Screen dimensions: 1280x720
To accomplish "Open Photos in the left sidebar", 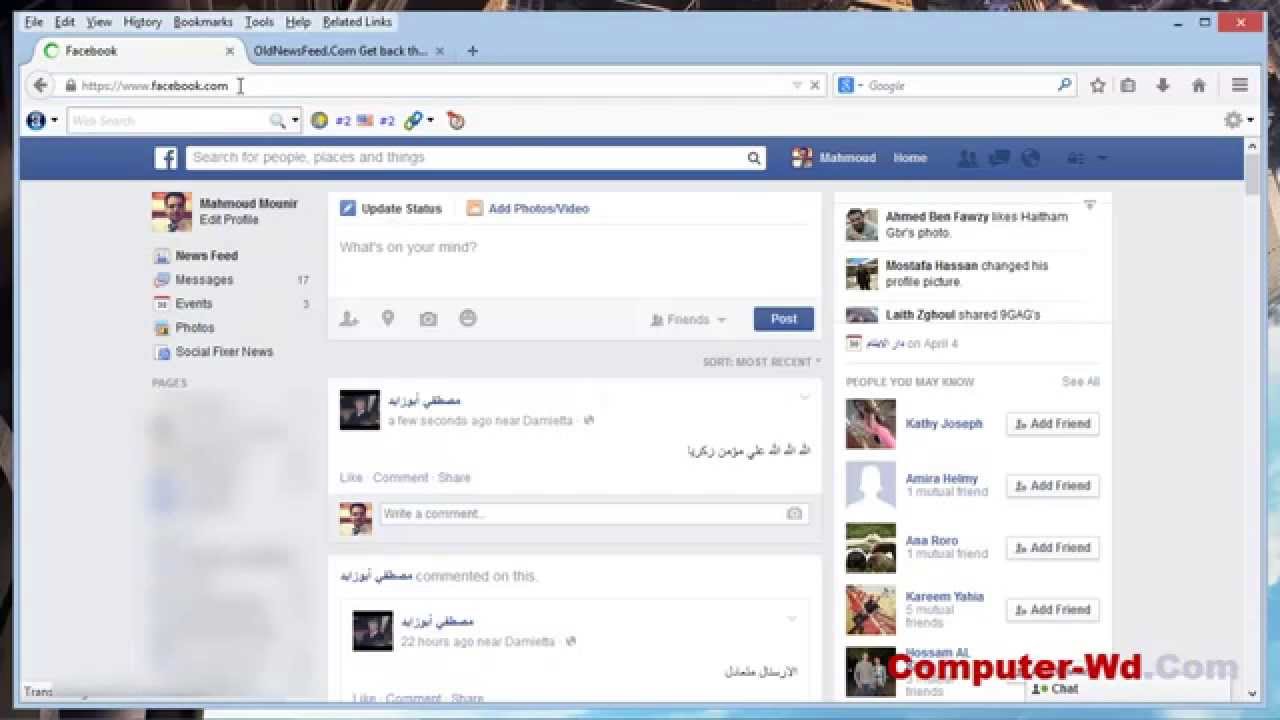I will [194, 328].
